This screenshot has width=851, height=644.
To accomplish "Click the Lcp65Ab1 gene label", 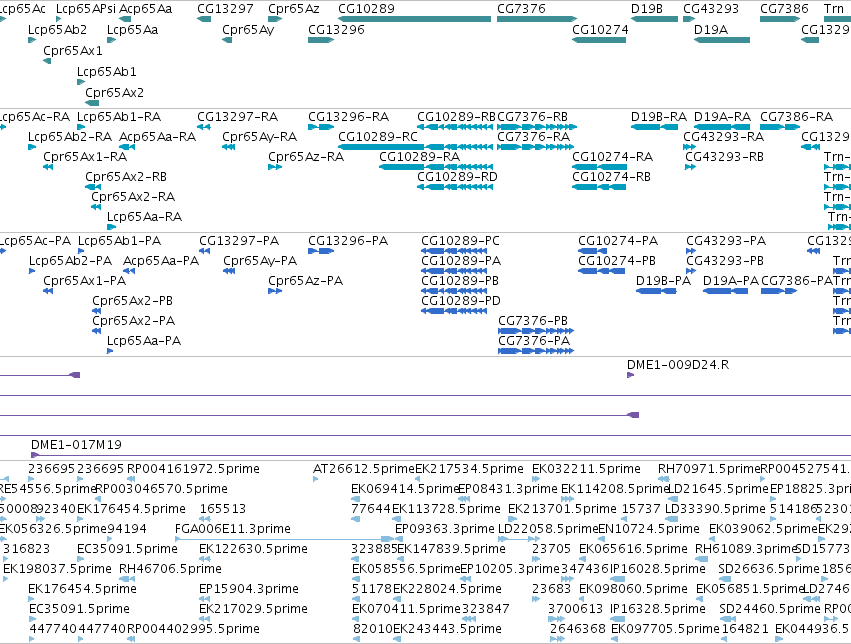I will tap(106, 72).
